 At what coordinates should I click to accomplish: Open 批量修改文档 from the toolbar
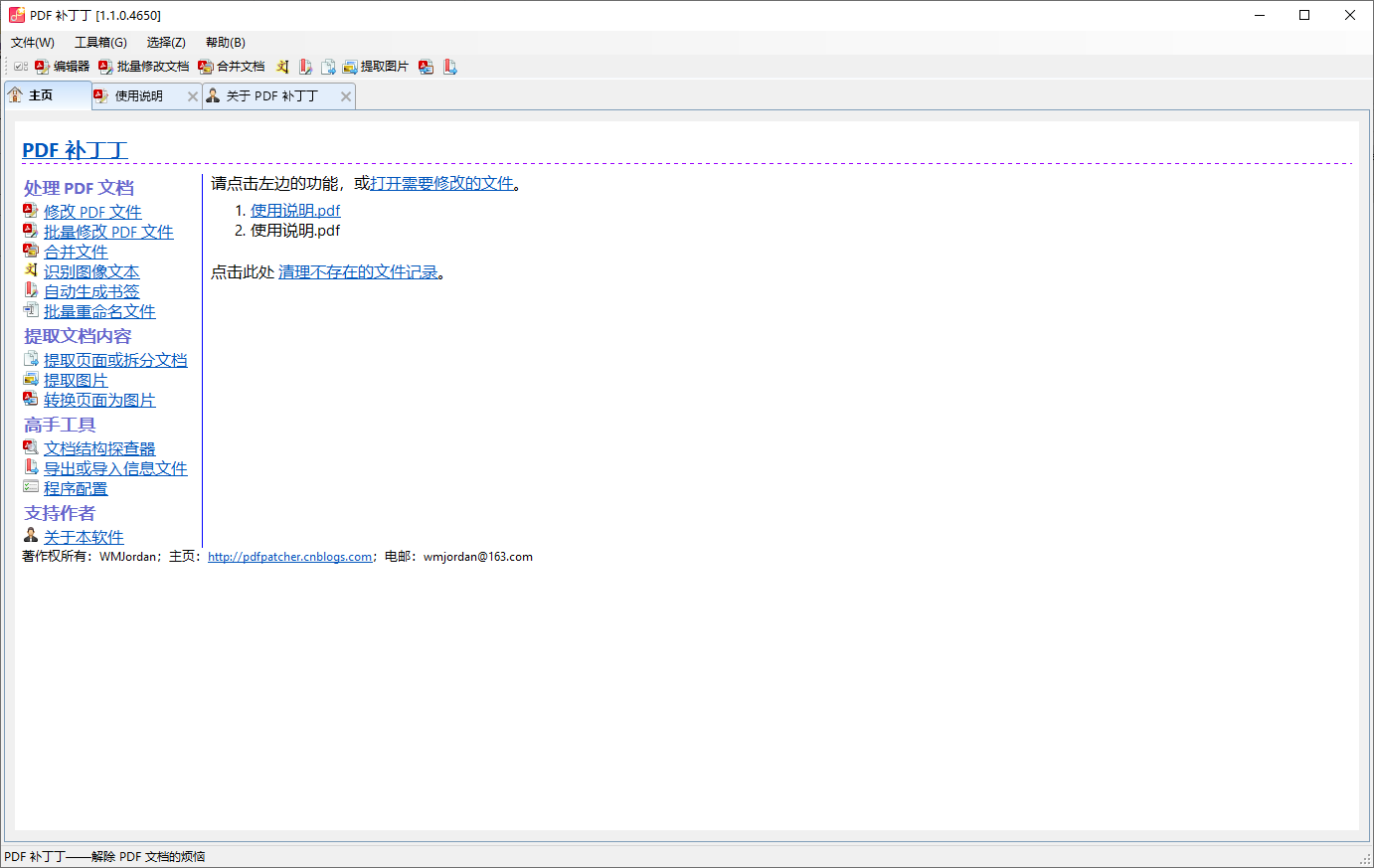(x=144, y=67)
